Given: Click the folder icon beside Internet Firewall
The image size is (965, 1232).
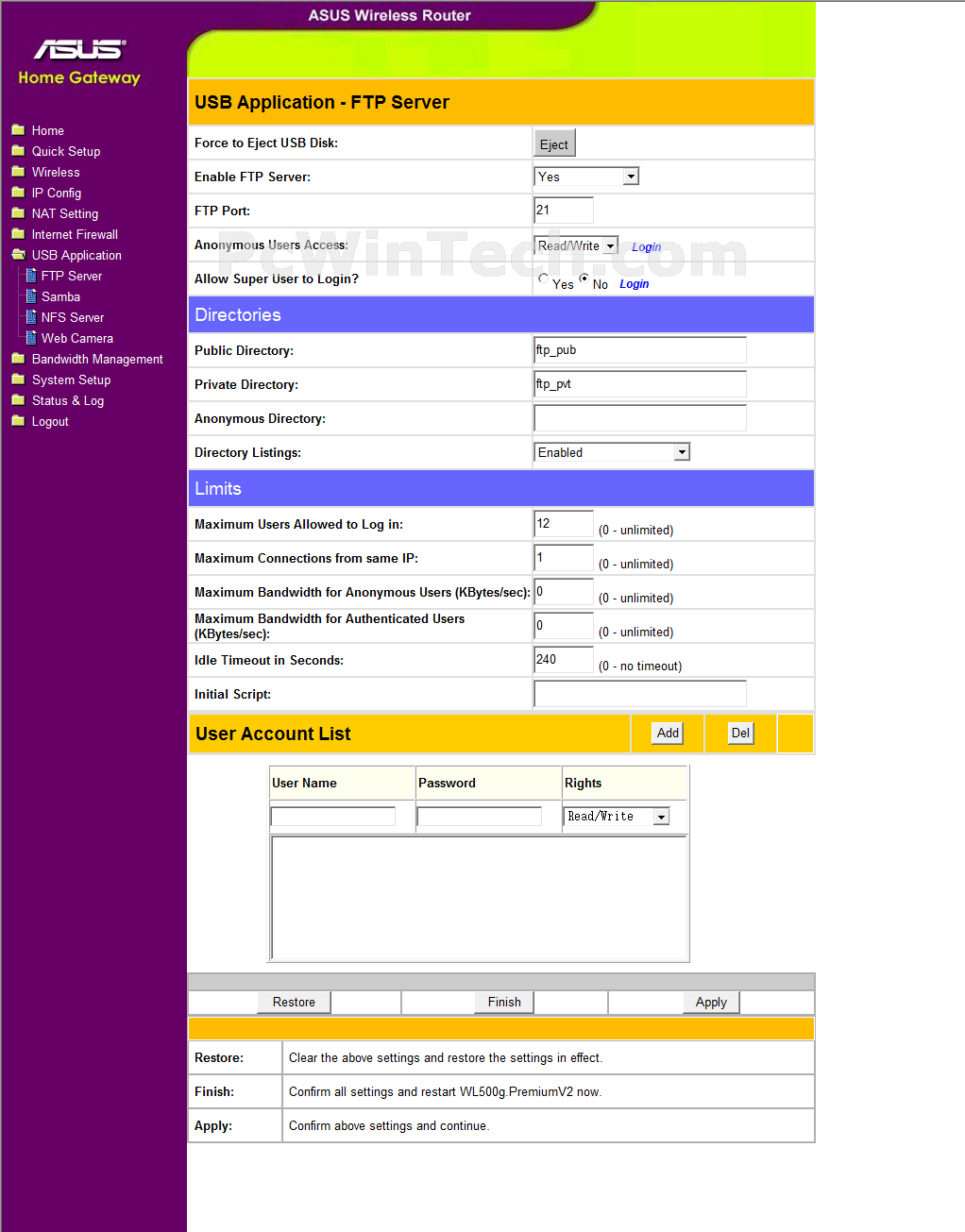Looking at the screenshot, I should click(18, 234).
